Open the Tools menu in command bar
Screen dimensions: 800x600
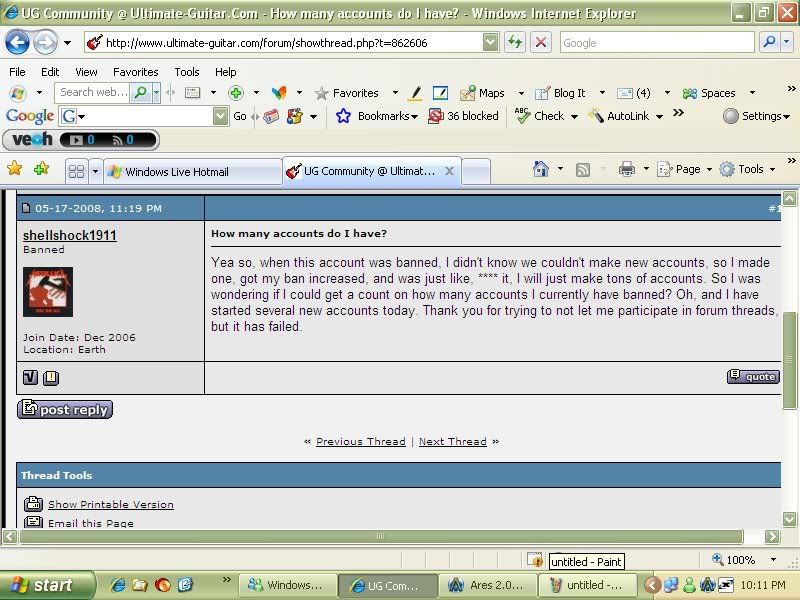pos(747,169)
